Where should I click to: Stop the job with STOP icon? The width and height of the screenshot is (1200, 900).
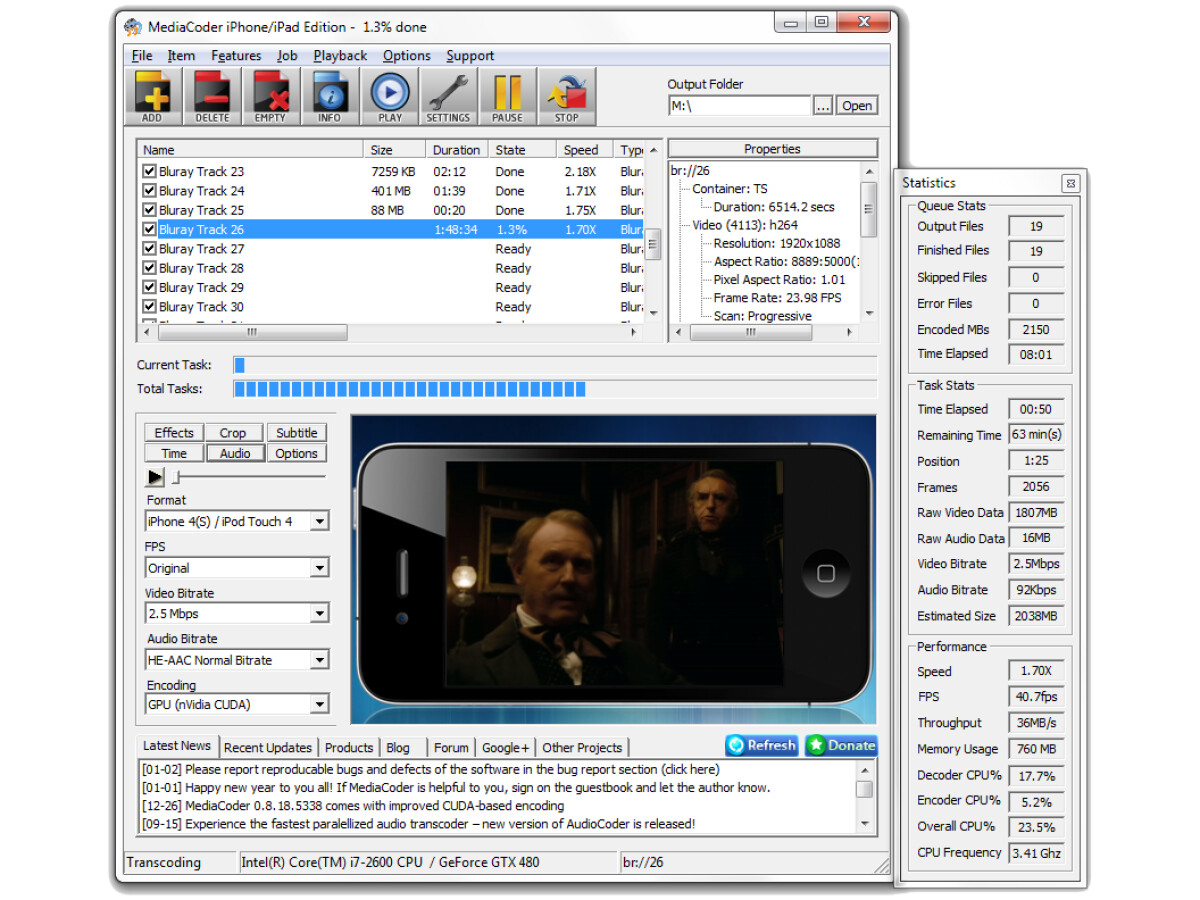(567, 96)
